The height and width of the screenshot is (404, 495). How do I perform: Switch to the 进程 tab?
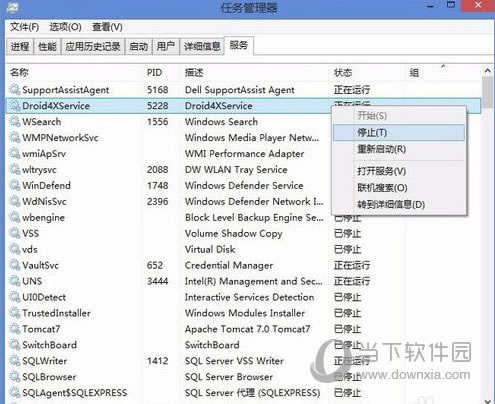coord(20,46)
